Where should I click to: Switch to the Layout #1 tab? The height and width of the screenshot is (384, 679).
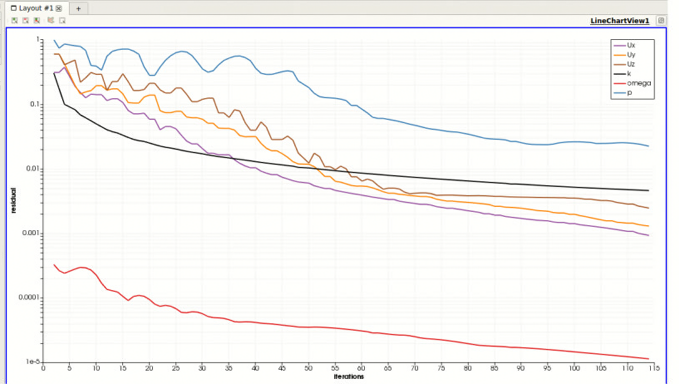click(x=36, y=8)
